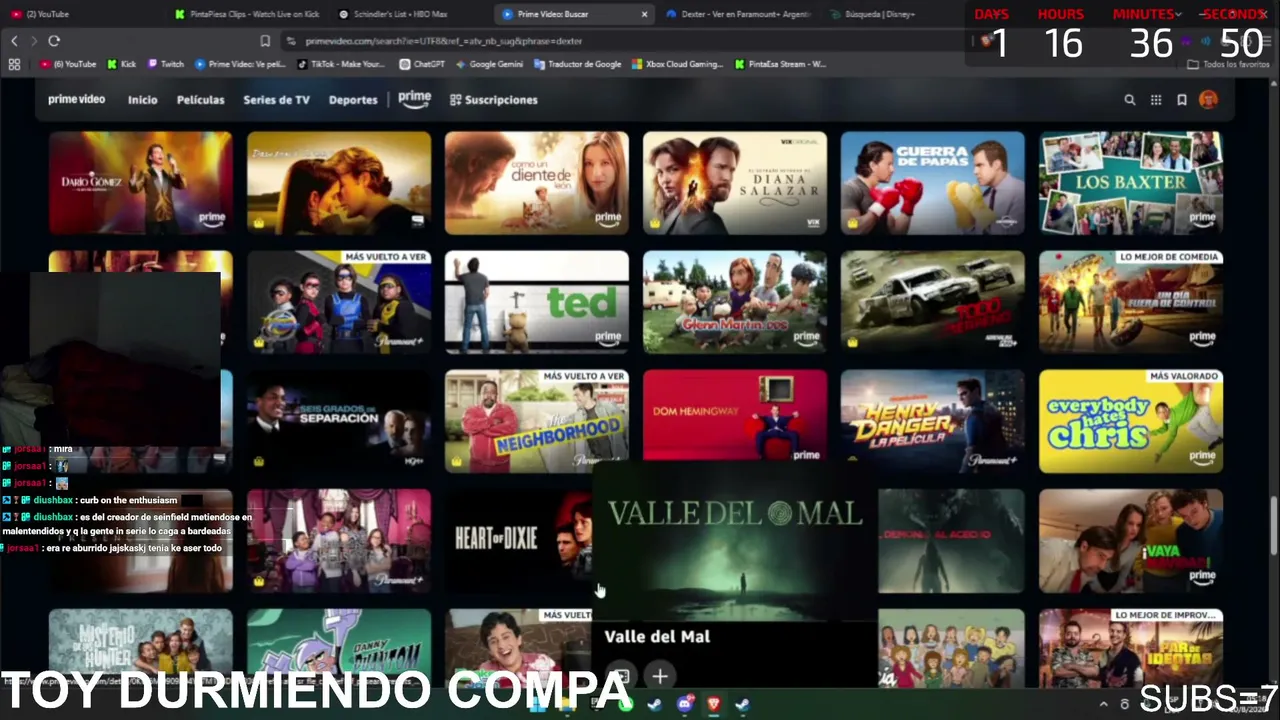This screenshot has width=1280, height=720.
Task: Go back with the browser back arrow
Action: coord(14,41)
